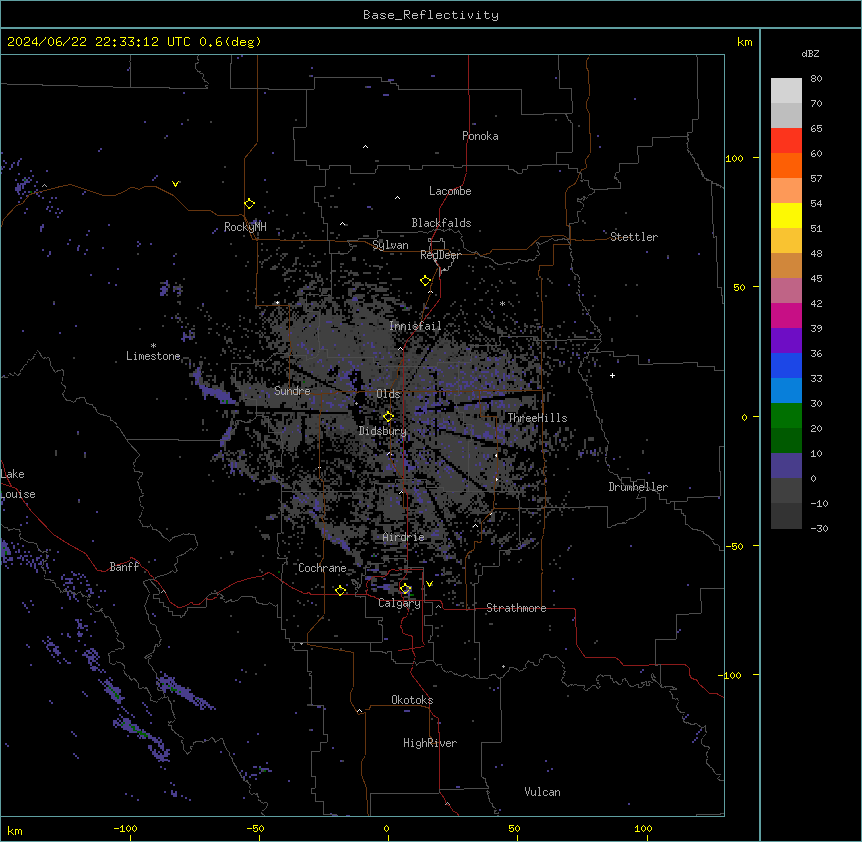Click the yellow diamond marker directly above the Calgary label
The width and height of the screenshot is (862, 842).
(x=405, y=589)
